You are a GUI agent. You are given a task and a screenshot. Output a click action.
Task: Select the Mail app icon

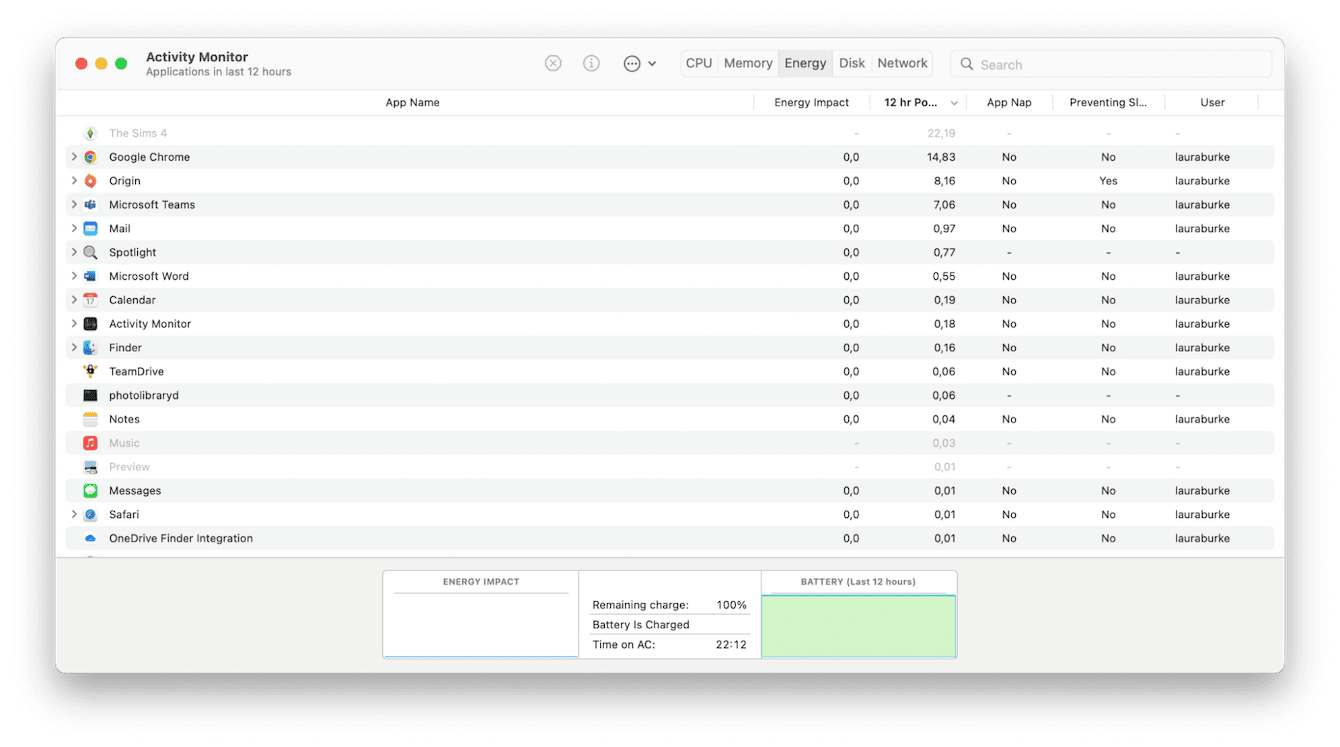90,228
